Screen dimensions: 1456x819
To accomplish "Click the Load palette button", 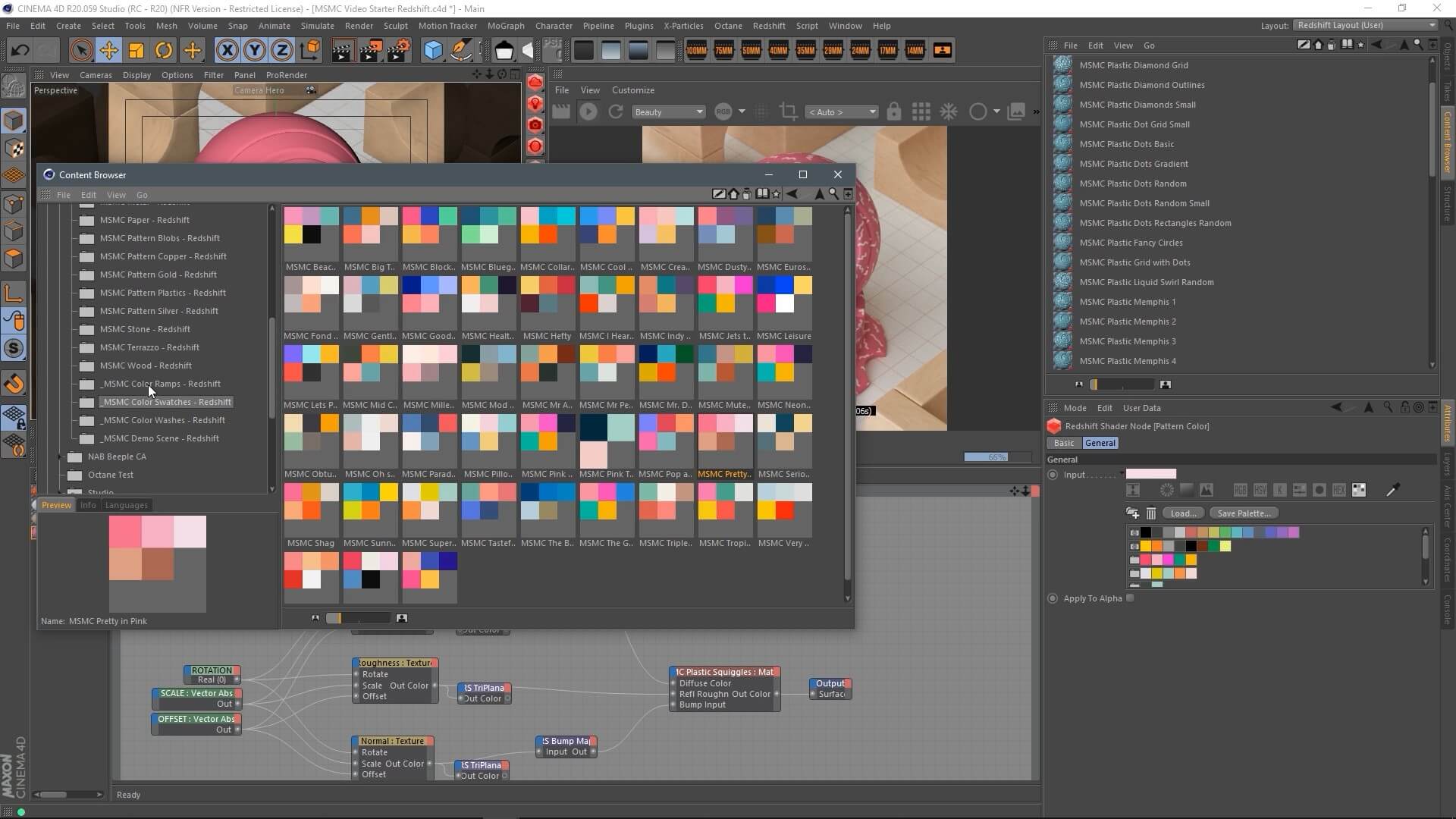I will (1182, 513).
